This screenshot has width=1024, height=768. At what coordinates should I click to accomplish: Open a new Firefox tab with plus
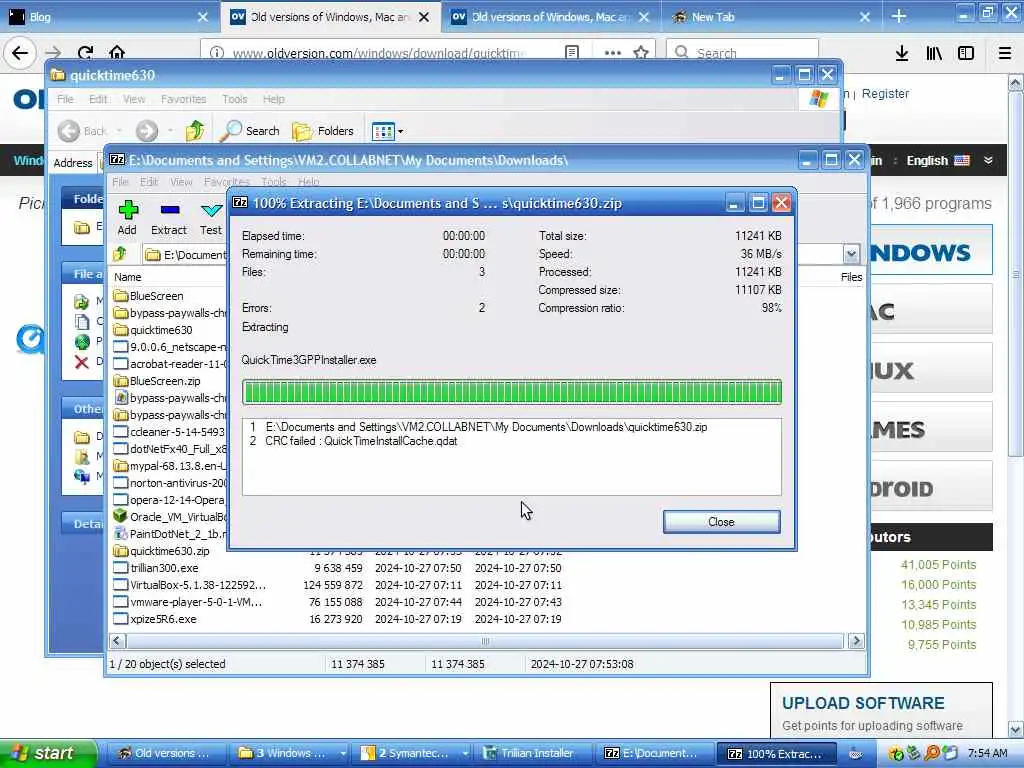pos(899,16)
